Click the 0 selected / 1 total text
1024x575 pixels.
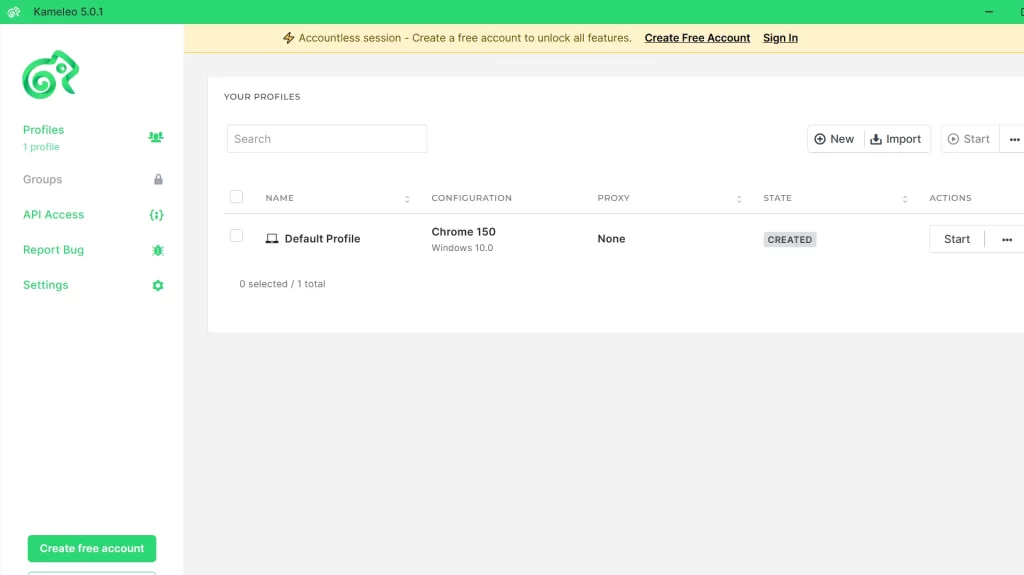282,284
